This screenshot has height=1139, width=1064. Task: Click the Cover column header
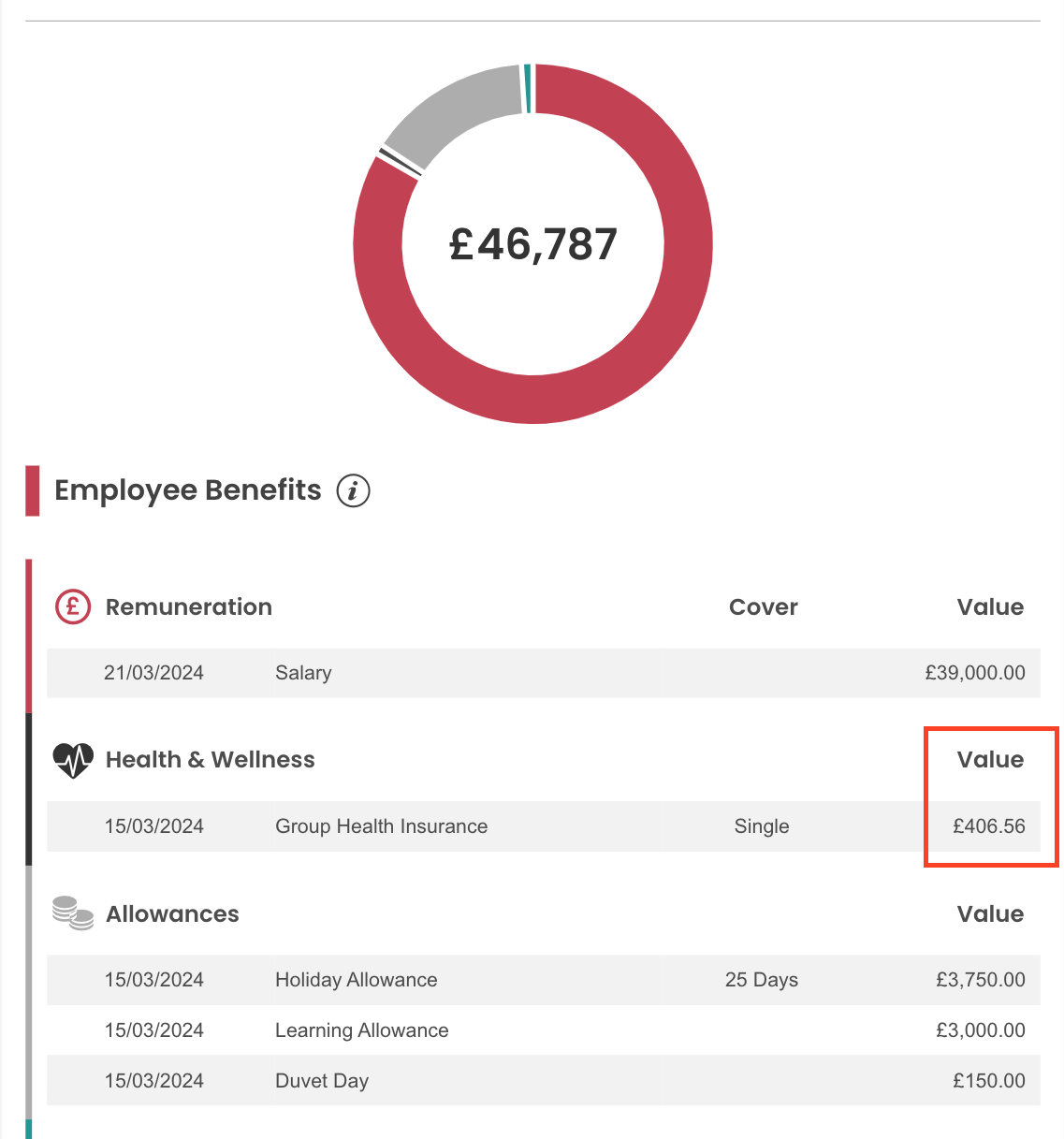764,606
